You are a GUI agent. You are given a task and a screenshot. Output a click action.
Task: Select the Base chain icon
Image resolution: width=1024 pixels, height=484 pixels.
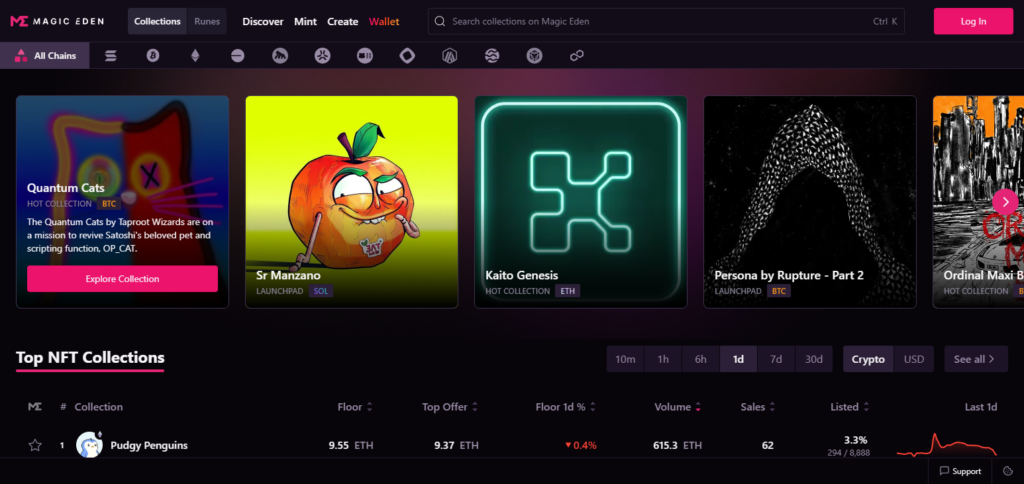[238, 56]
